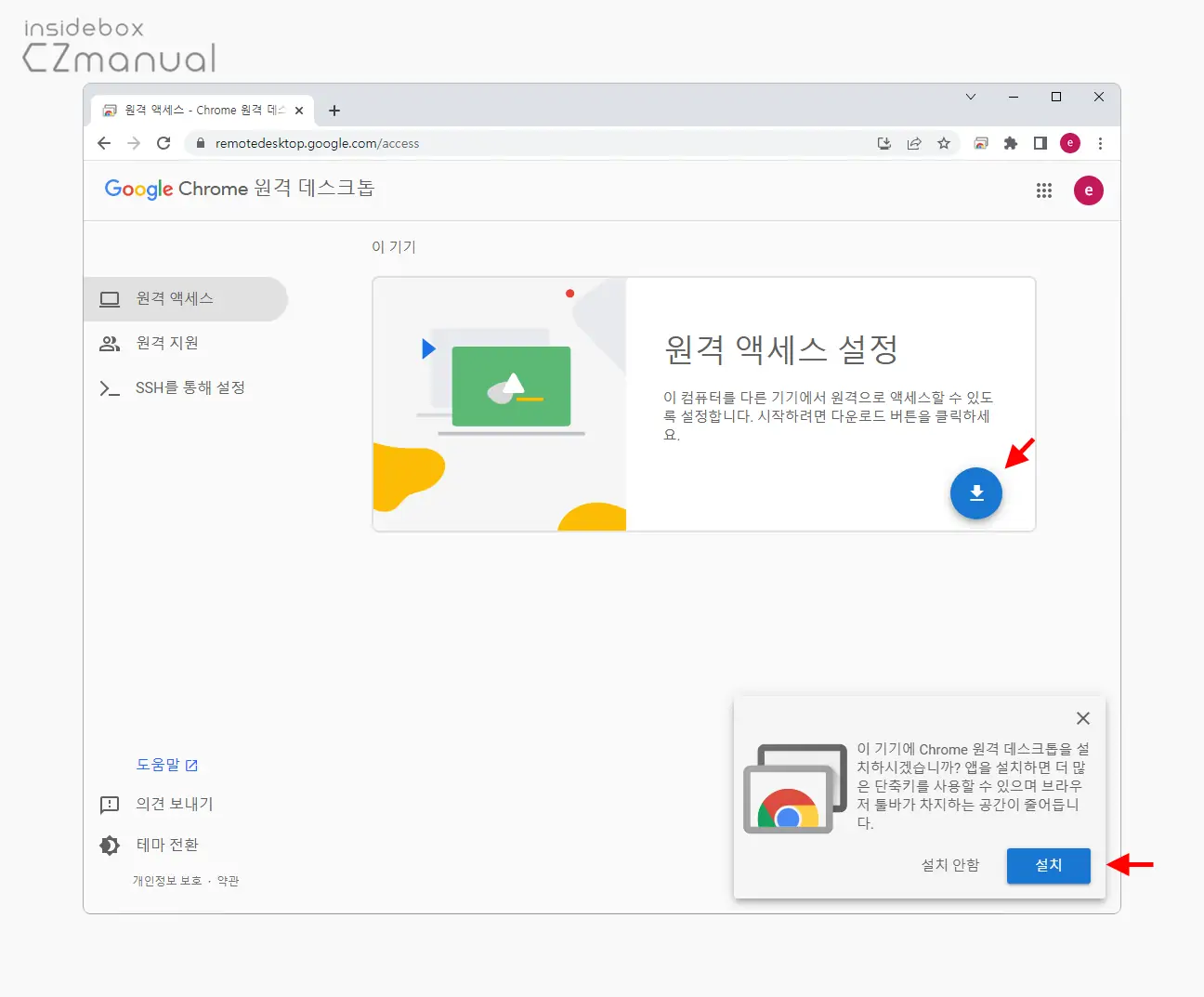The height and width of the screenshot is (997, 1204).
Task: Click the 이 기기 section label
Action: 394,247
